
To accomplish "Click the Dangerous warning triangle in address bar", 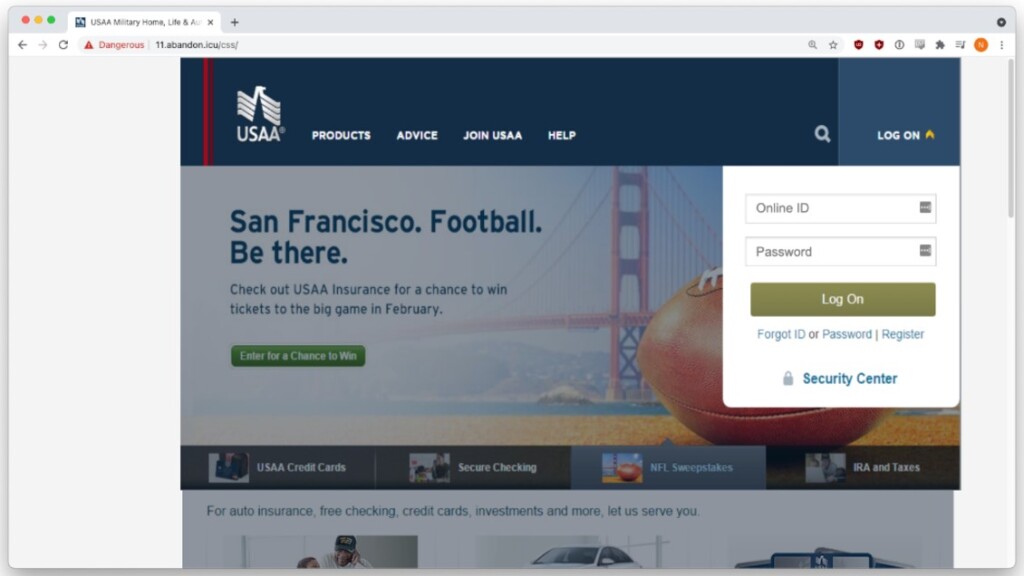I will (x=89, y=45).
